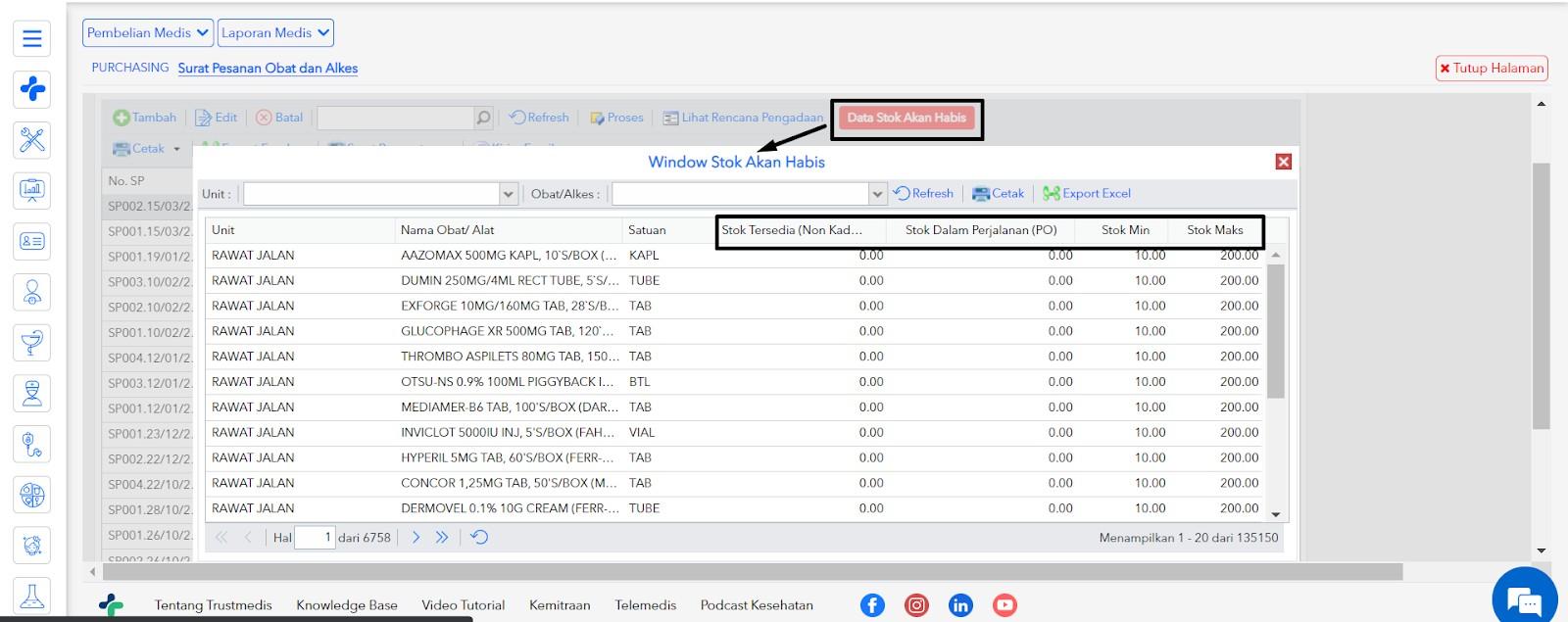
Task: Select the OTSU-NS 0.9% 100ML PIGGYBACK row
Action: [735, 382]
